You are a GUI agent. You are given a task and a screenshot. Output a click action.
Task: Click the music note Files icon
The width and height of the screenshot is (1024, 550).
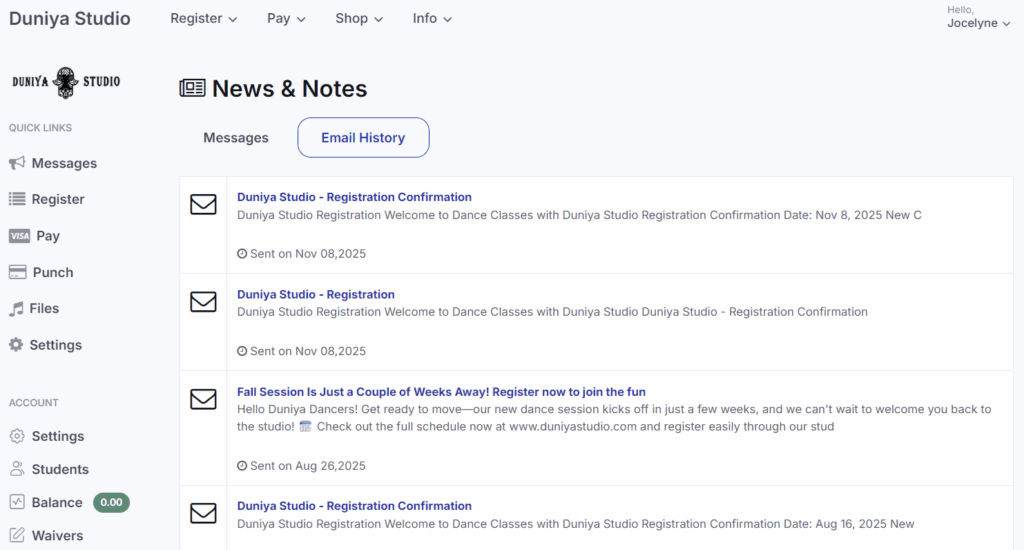(x=16, y=308)
